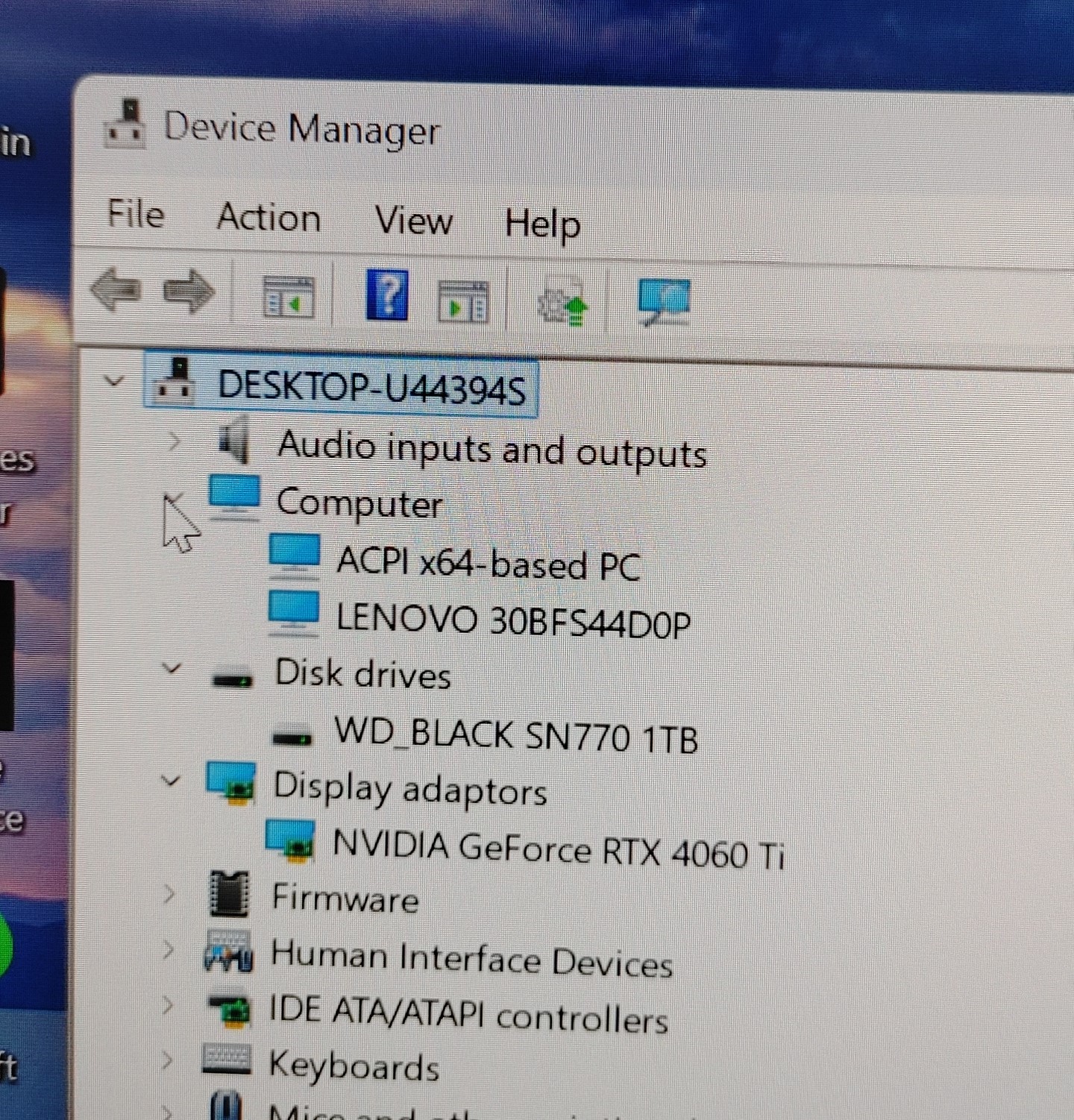Click the Update device driver toolbar icon
The height and width of the screenshot is (1120, 1074).
[563, 301]
